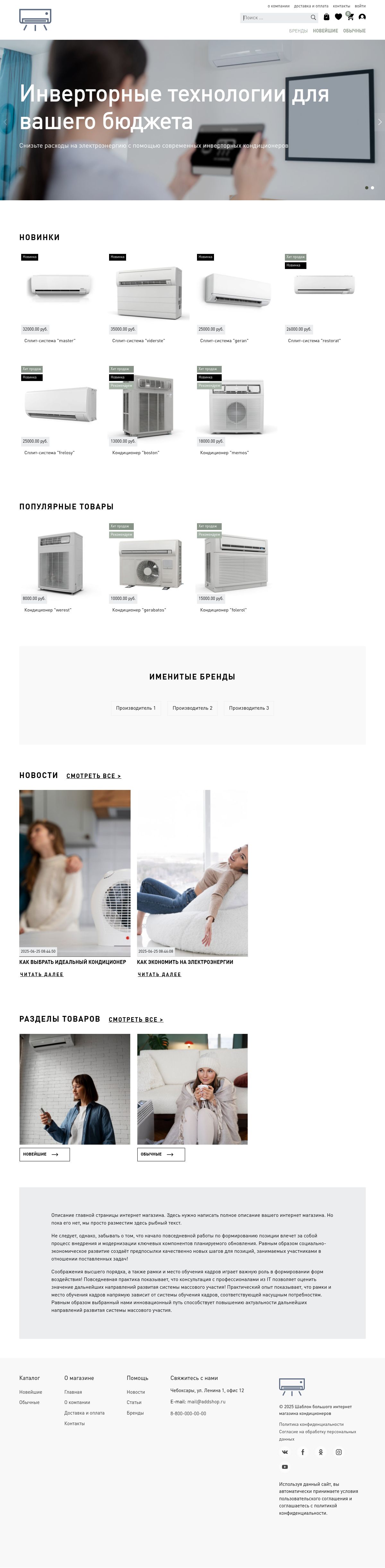Open the YouTube icon in footer

[285, 1467]
